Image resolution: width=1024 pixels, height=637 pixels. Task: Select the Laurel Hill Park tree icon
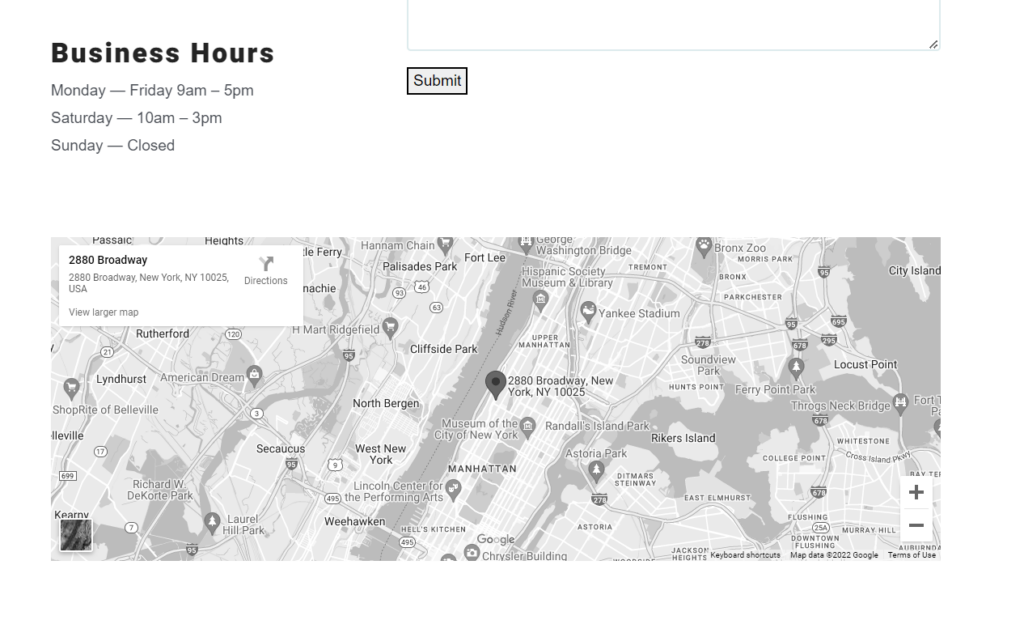(x=212, y=521)
